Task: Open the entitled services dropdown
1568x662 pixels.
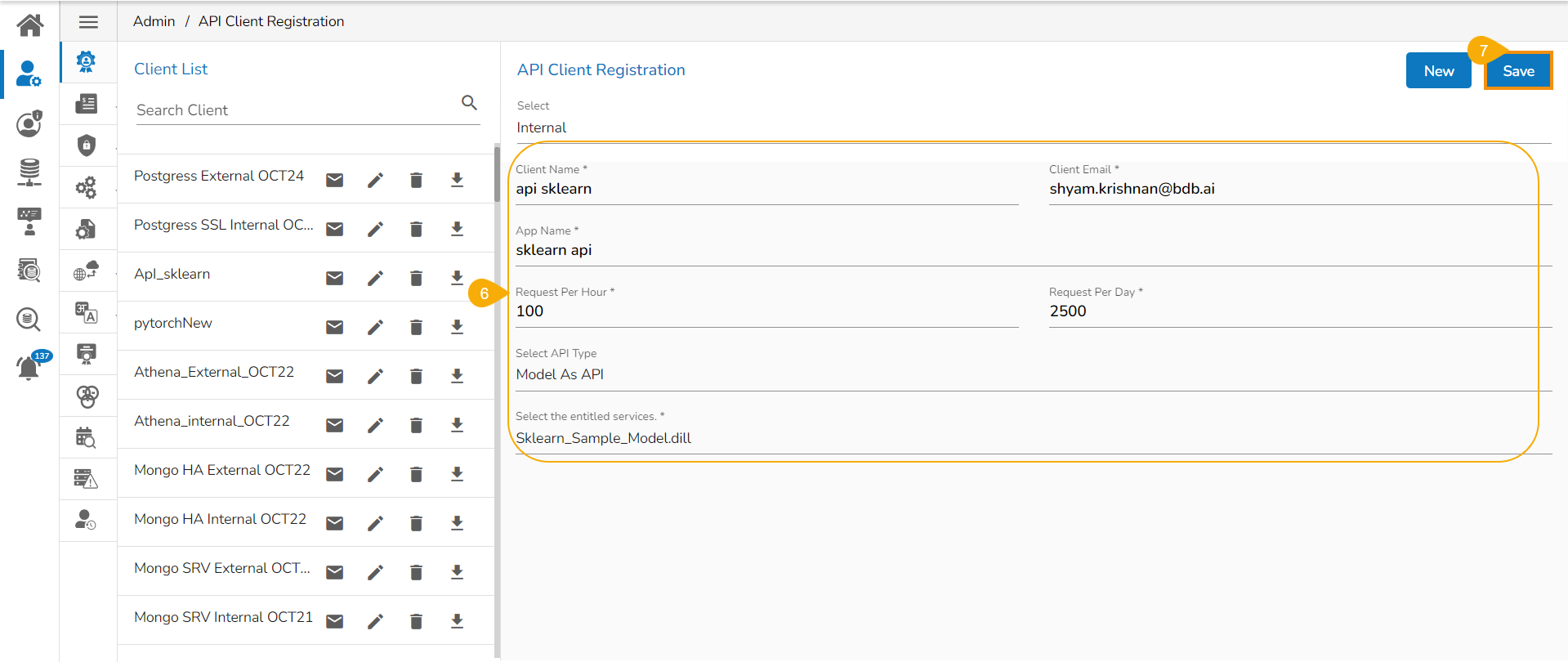Action: [1033, 438]
